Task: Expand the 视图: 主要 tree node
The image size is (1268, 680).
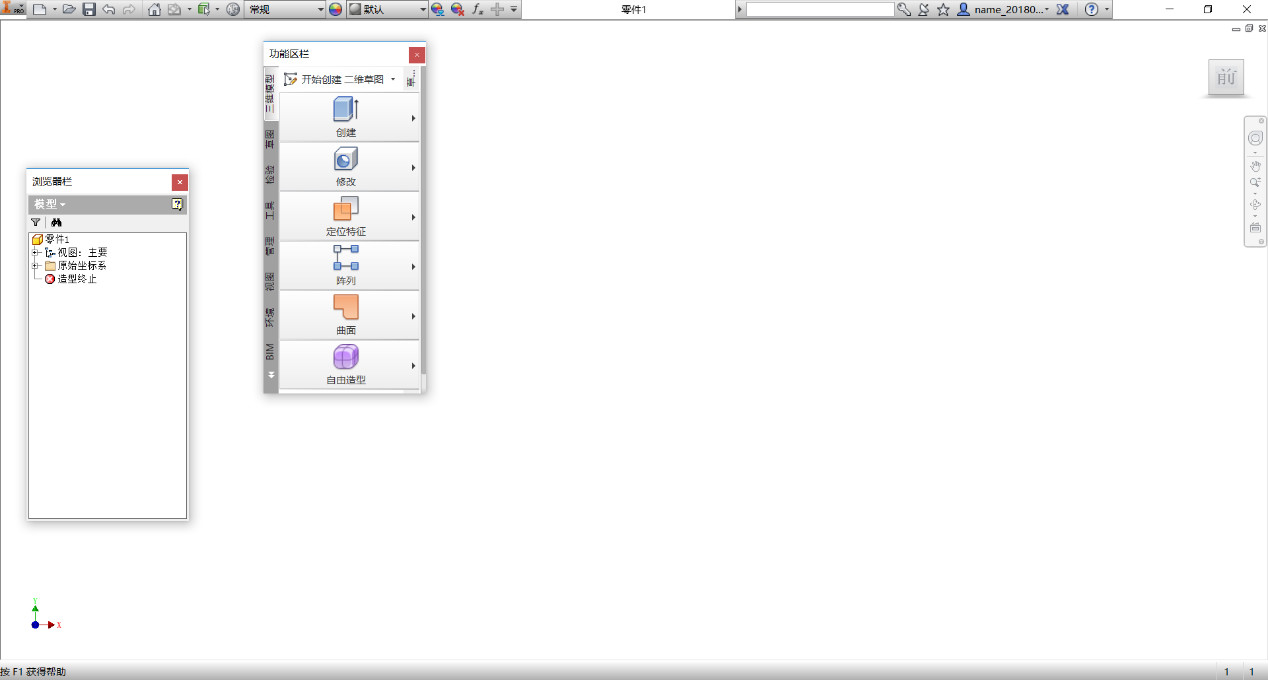Action: coord(36,253)
